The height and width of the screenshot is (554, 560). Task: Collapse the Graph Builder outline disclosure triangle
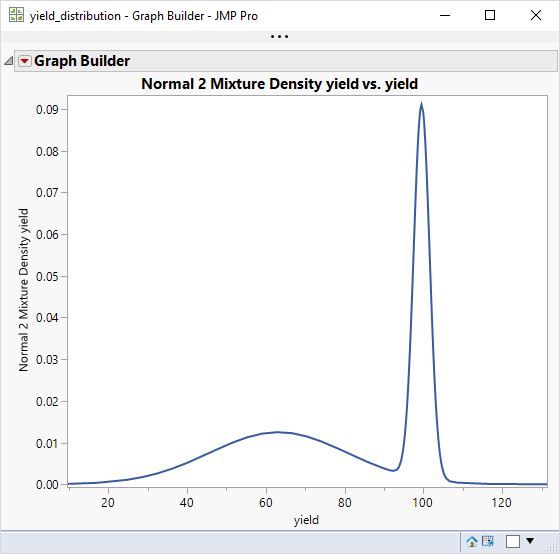pos(9,61)
